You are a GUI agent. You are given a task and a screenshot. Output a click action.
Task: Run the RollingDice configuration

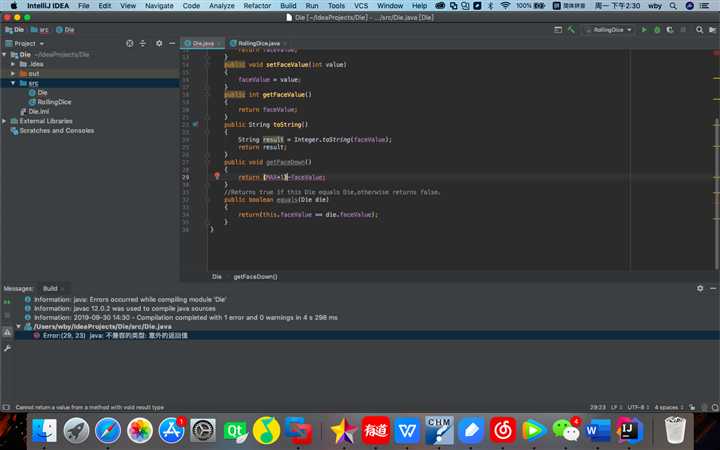pyautogui.click(x=643, y=30)
